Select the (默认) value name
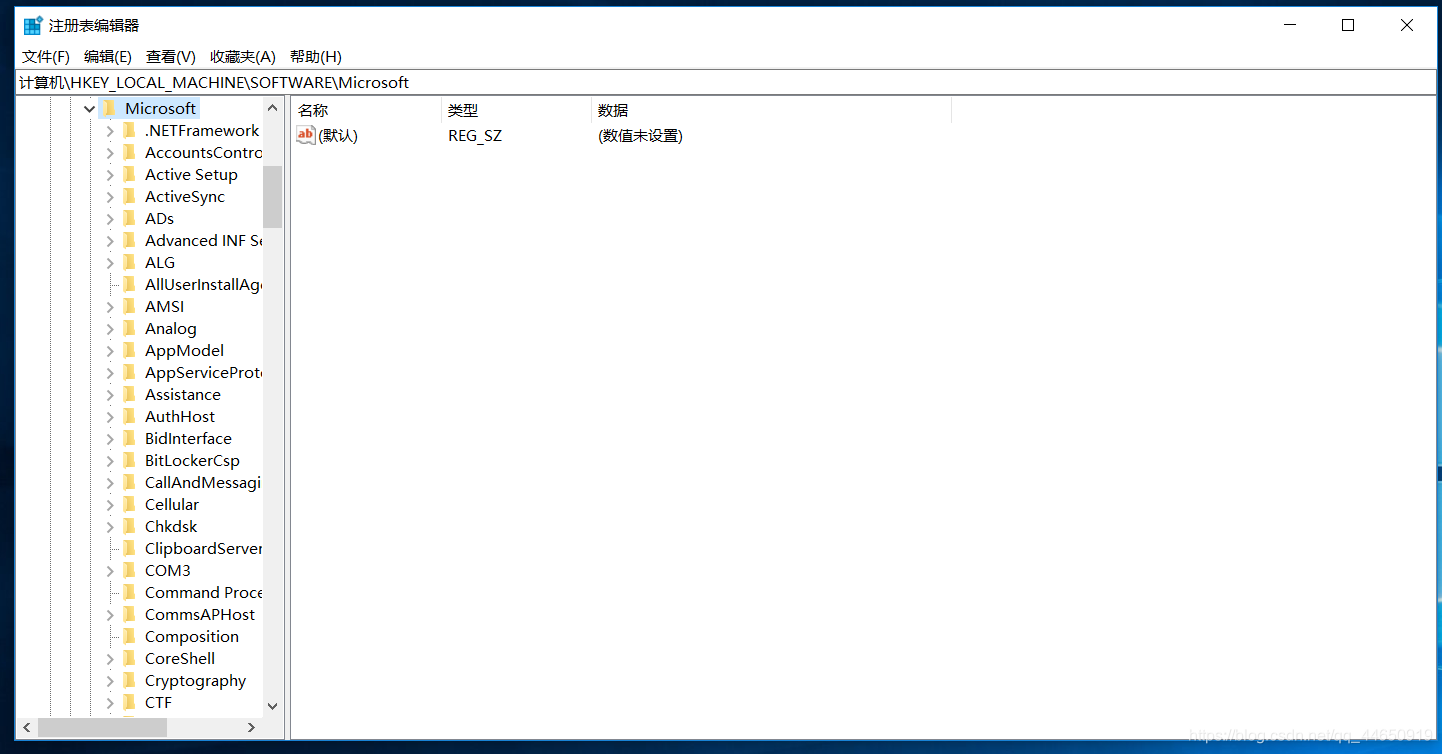This screenshot has height=754, width=1442. tap(338, 135)
